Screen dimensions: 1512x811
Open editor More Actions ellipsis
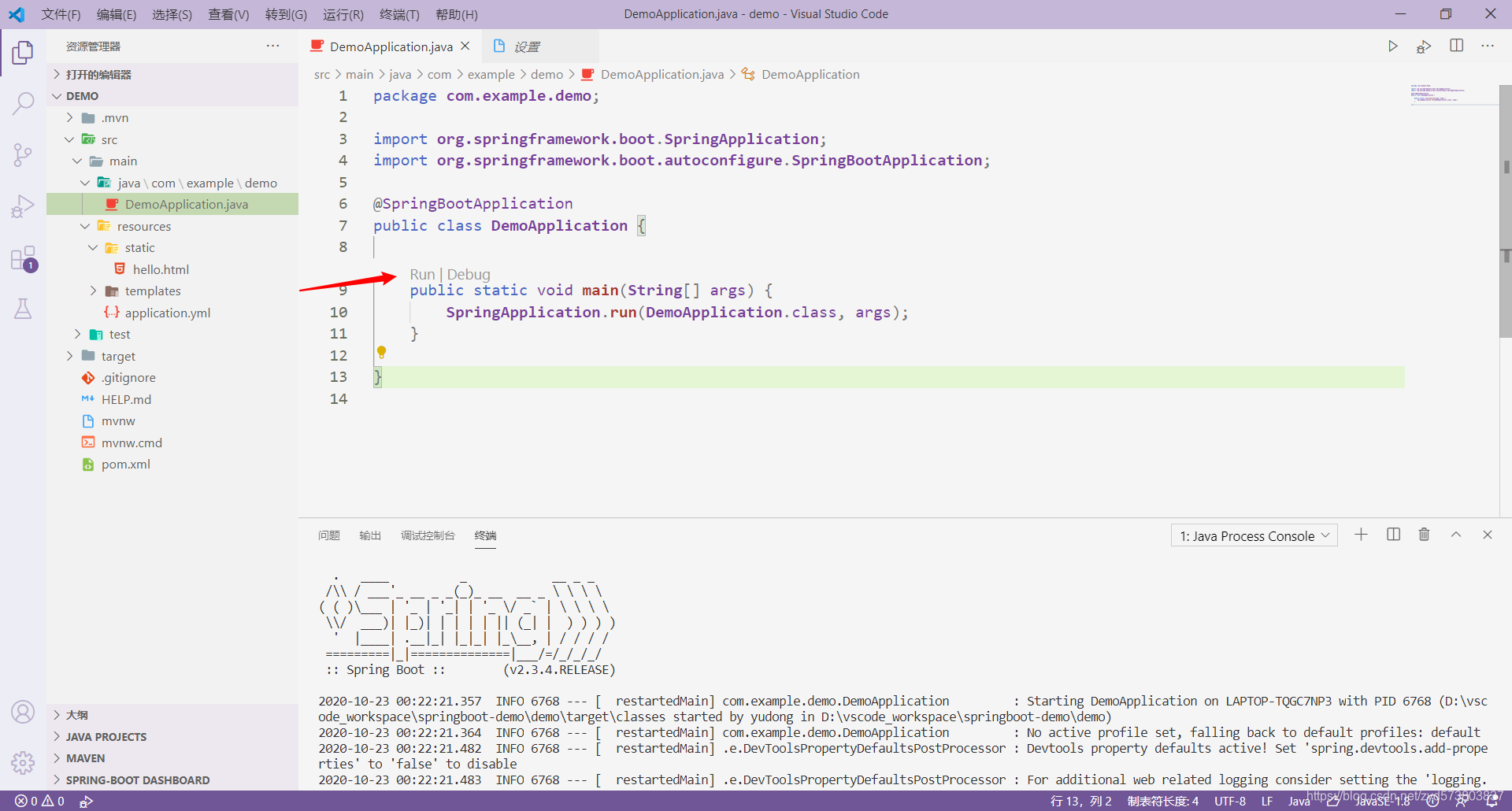coord(1488,46)
